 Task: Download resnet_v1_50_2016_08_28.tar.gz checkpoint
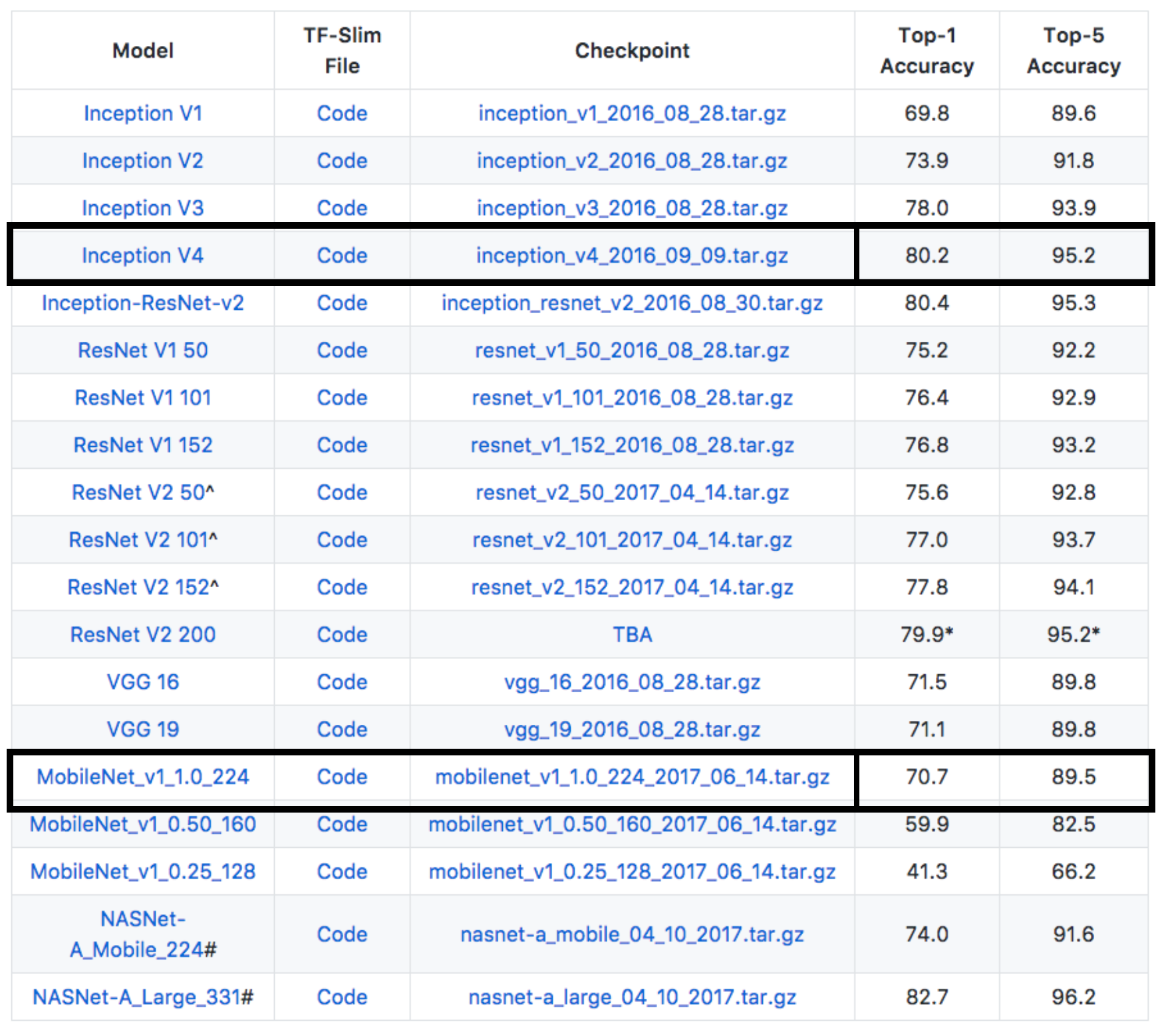633,350
